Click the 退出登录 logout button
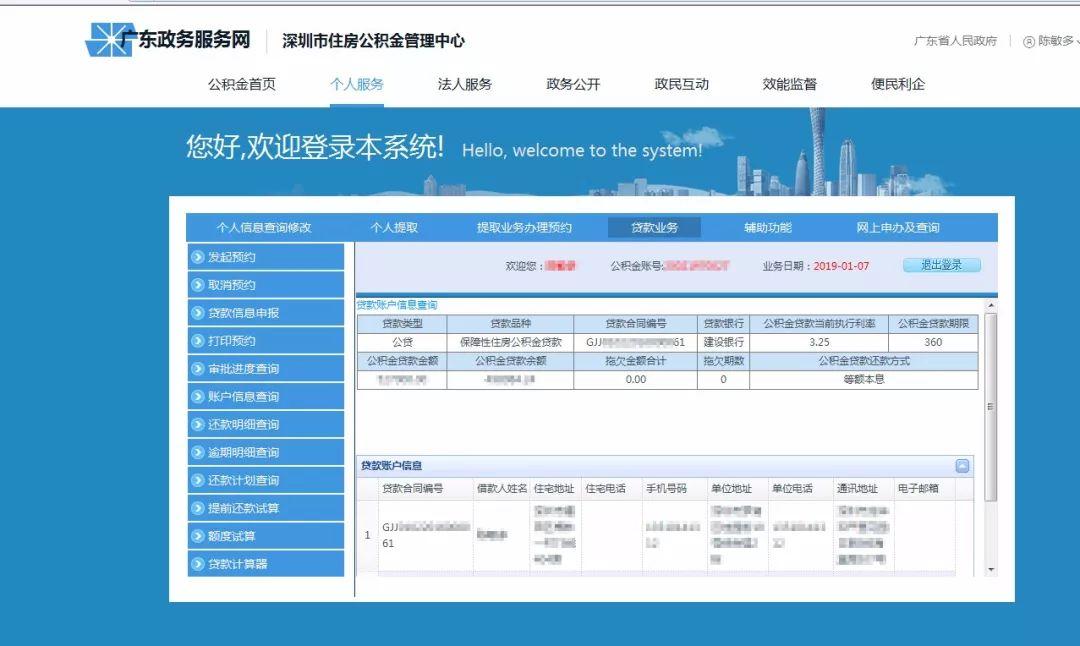This screenshot has width=1080, height=646. point(941,265)
